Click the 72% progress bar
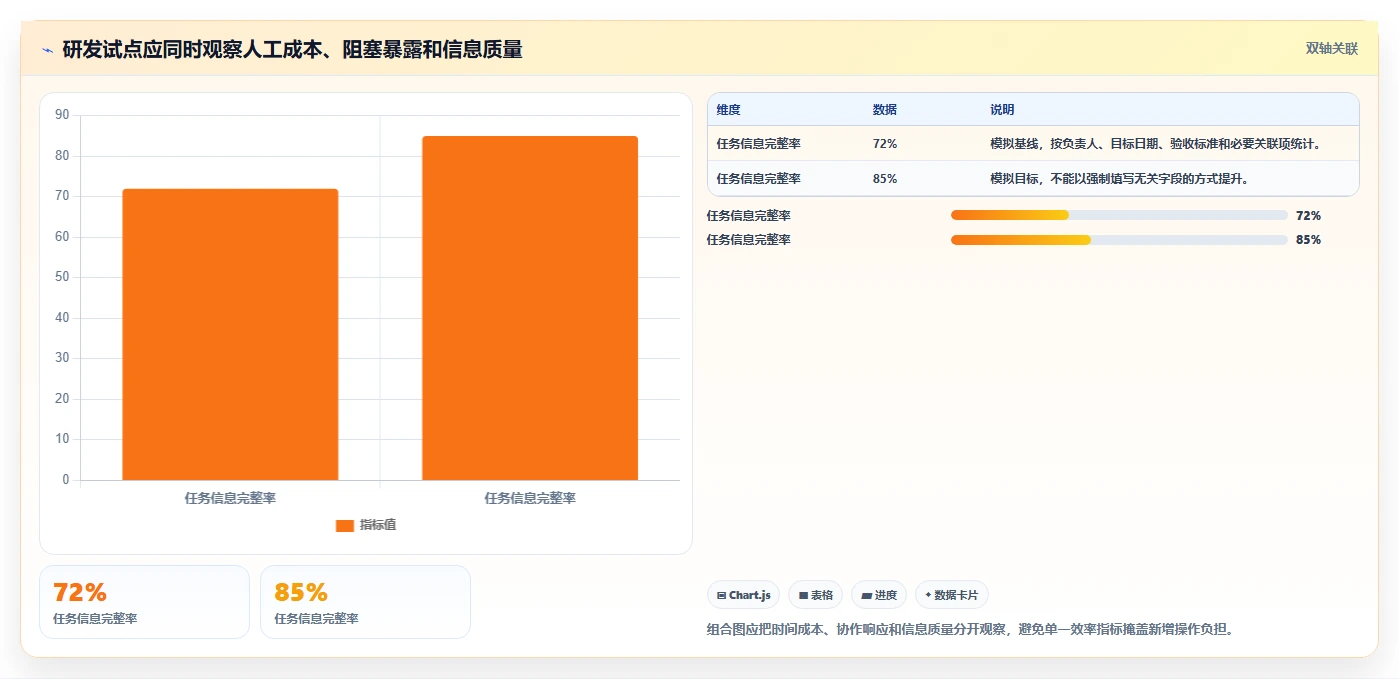 [1119, 215]
